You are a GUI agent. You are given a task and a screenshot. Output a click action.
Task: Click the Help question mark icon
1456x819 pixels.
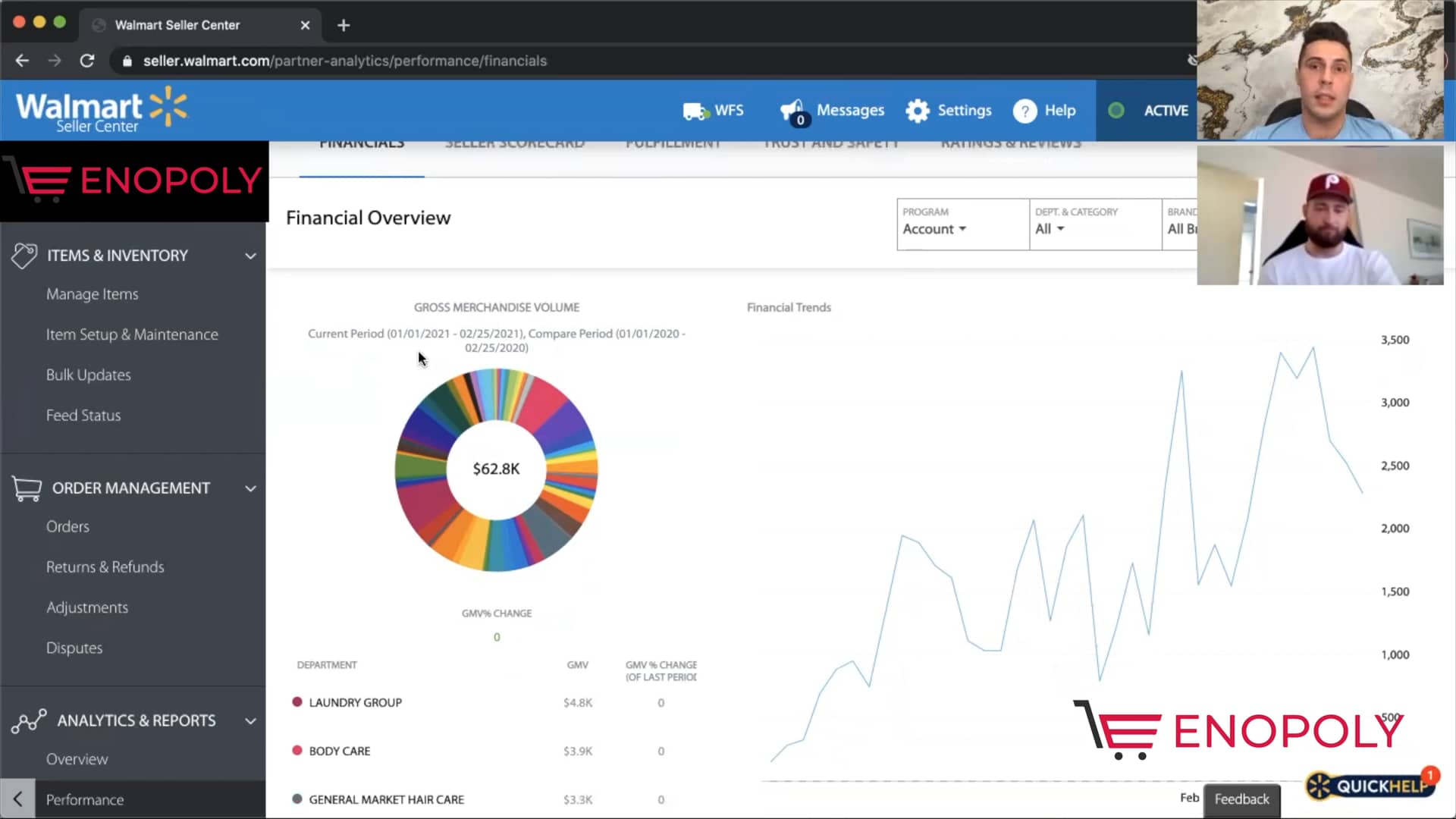[x=1025, y=110]
